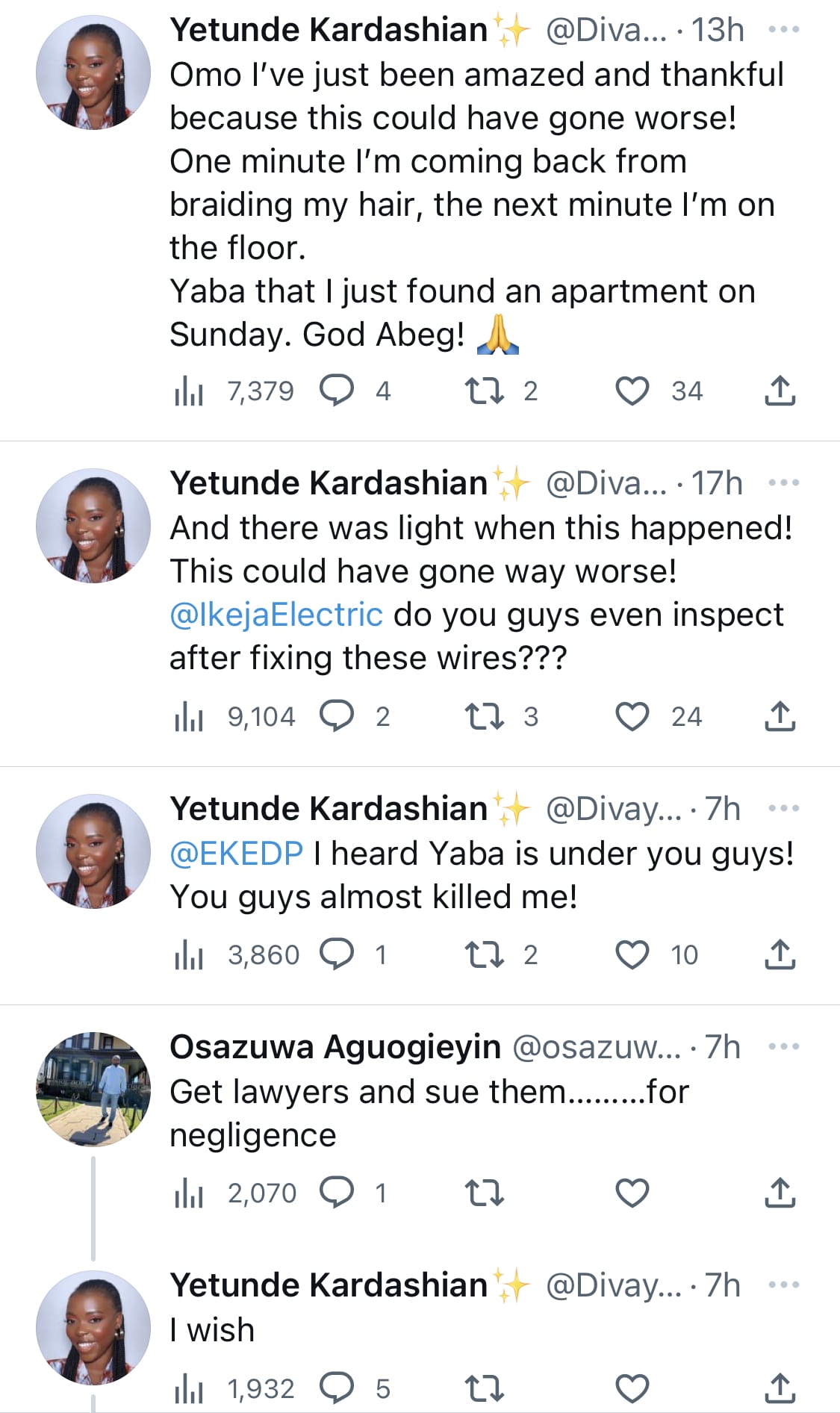Open the Osazuwa Aguogieyin display name
The width and height of the screenshot is (840, 1413).
(335, 1047)
